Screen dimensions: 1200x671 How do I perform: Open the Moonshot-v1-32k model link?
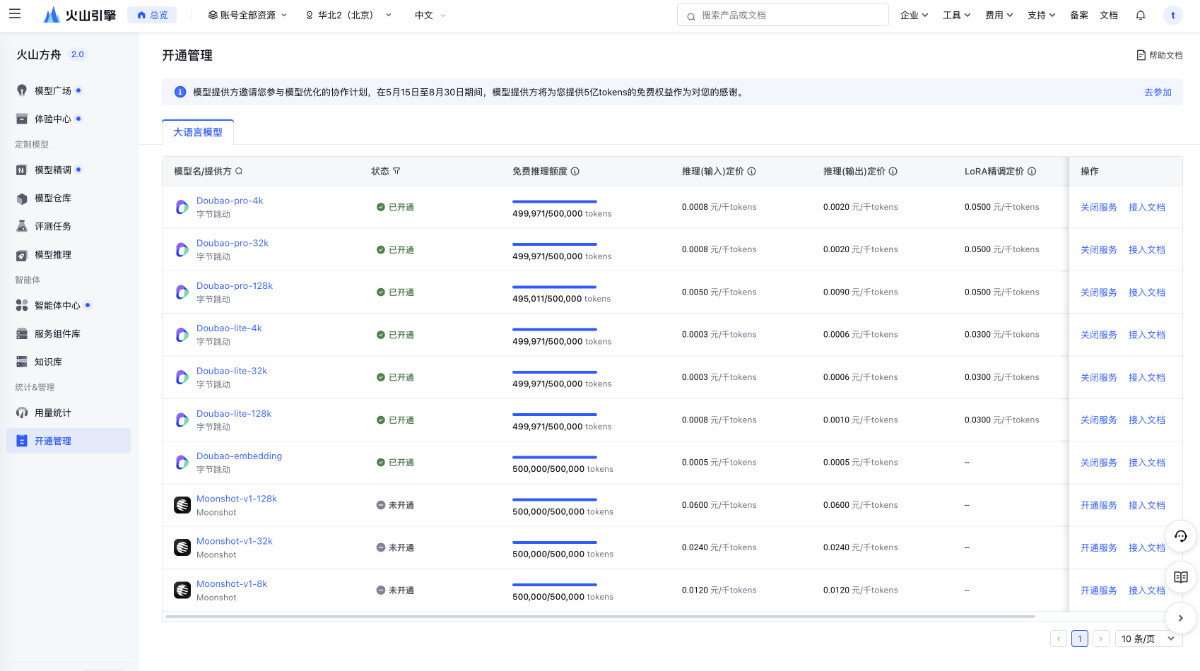click(234, 541)
